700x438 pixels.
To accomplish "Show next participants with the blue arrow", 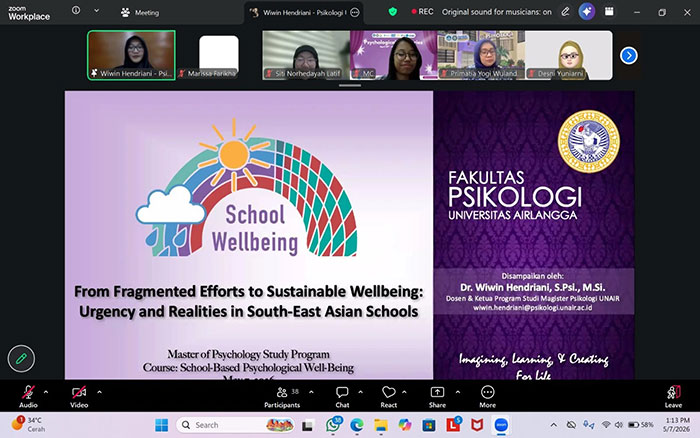I will coord(629,55).
